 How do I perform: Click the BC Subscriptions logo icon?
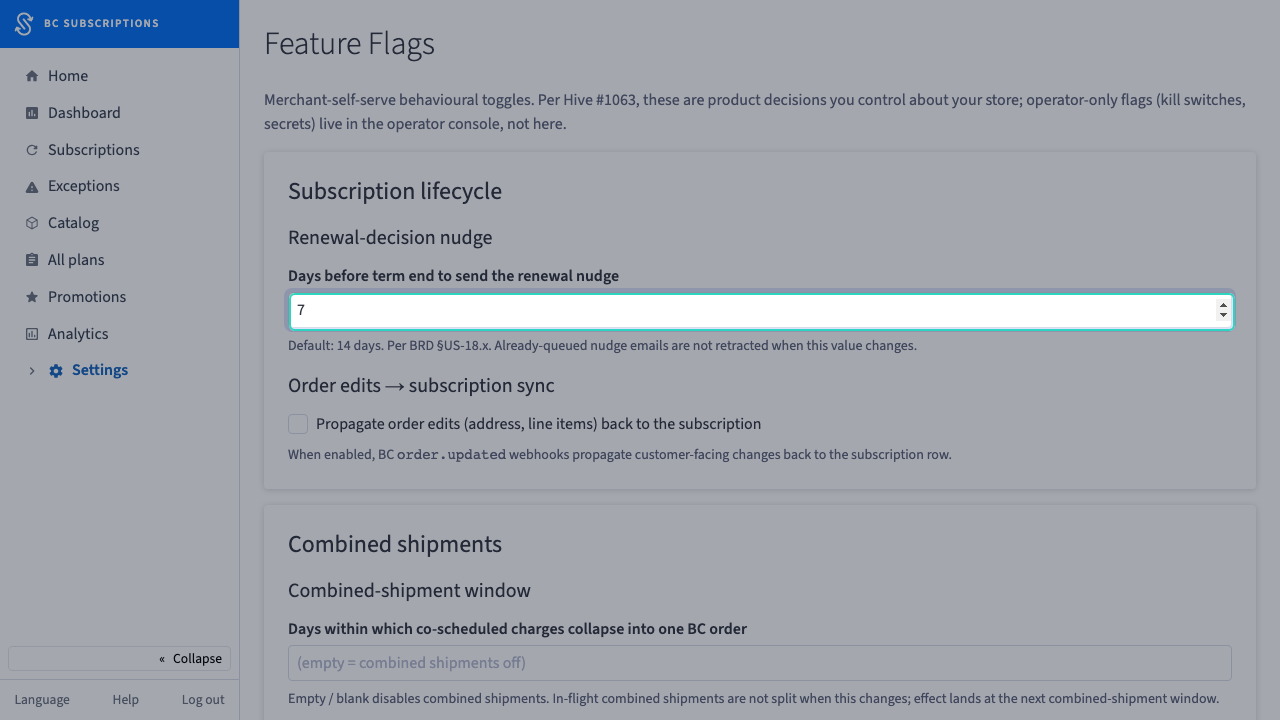coord(24,24)
